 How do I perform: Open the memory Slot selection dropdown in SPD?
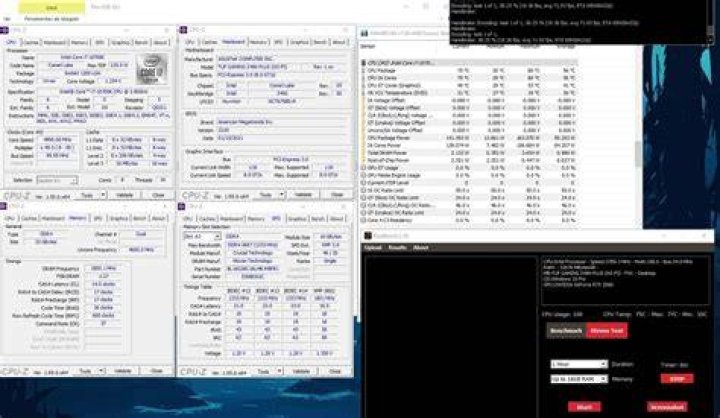click(202, 236)
